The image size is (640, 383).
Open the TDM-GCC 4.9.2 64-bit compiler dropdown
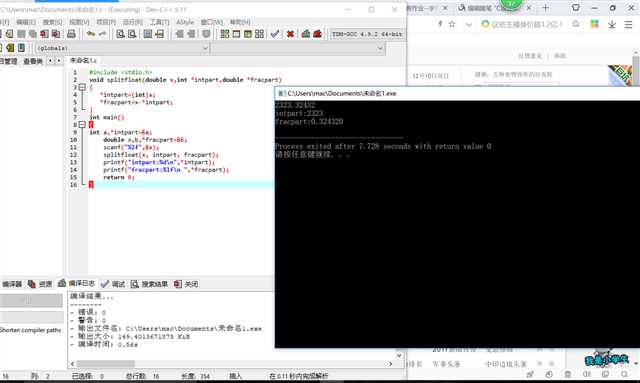coord(367,34)
